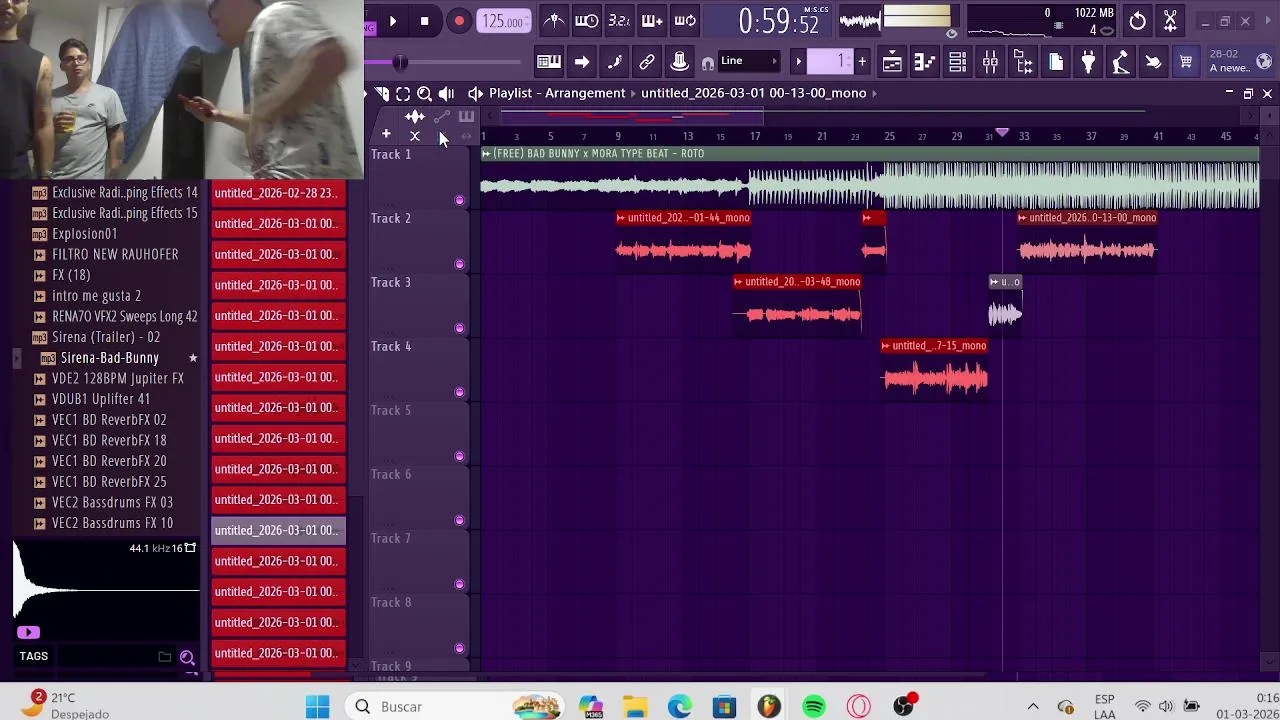Click the playlist zoom magnifier tool
Image resolution: width=1280 pixels, height=720 pixels.
point(424,93)
